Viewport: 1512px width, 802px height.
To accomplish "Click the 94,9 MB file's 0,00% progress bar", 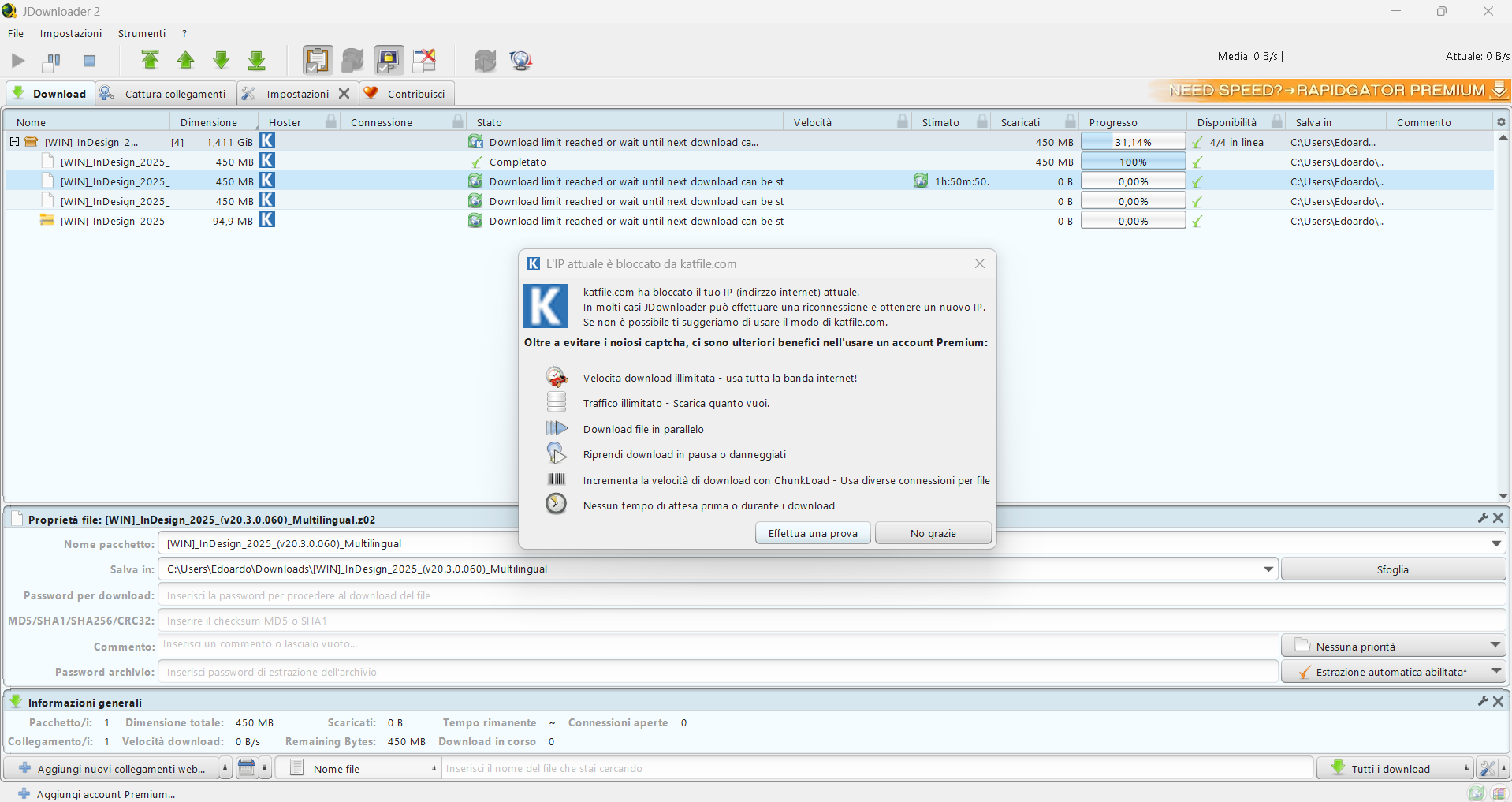I will (x=1133, y=221).
